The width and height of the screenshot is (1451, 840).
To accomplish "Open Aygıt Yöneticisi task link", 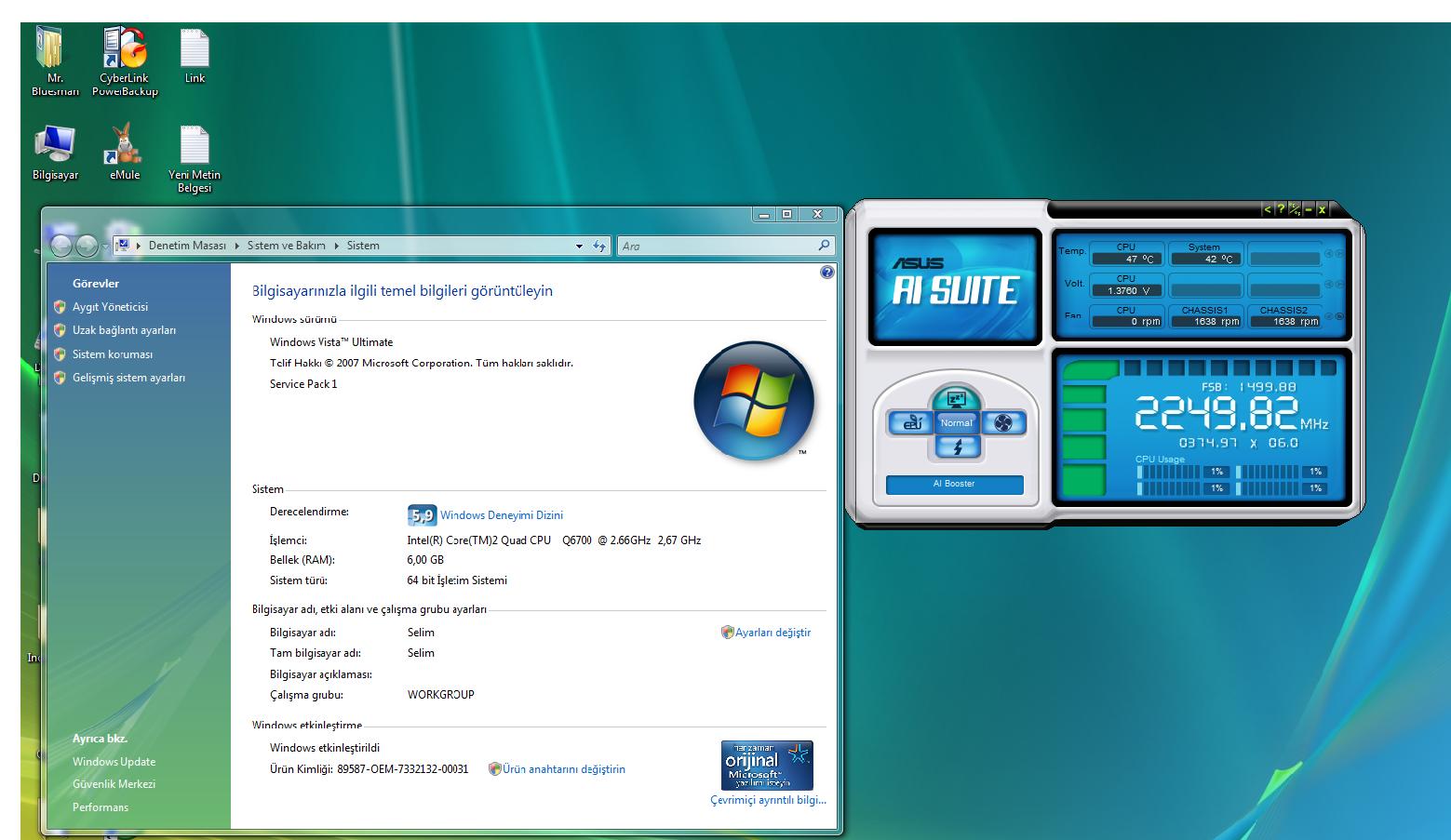I will point(110,307).
